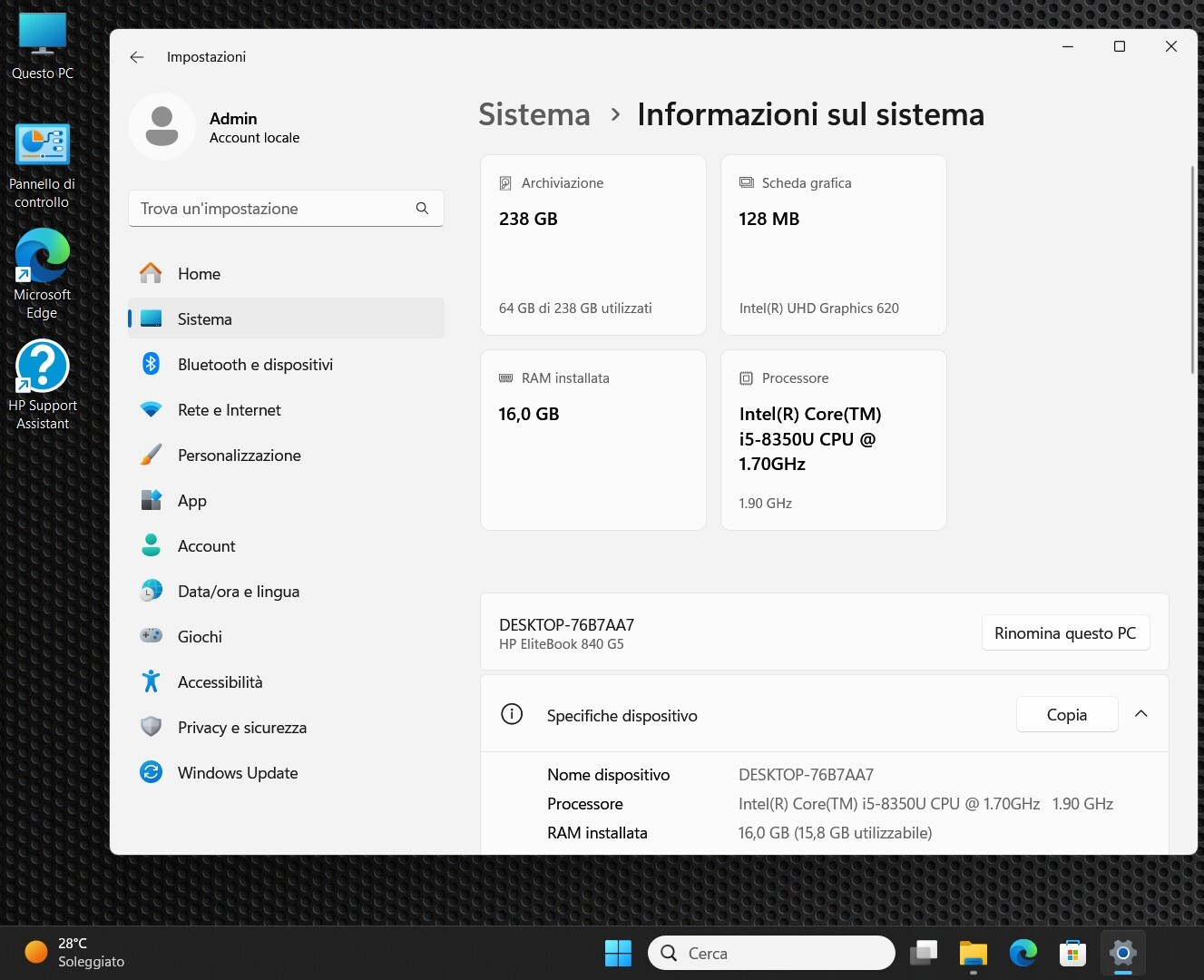Image resolution: width=1204 pixels, height=980 pixels.
Task: Click the RAM installata memory icon
Action: coord(505,378)
